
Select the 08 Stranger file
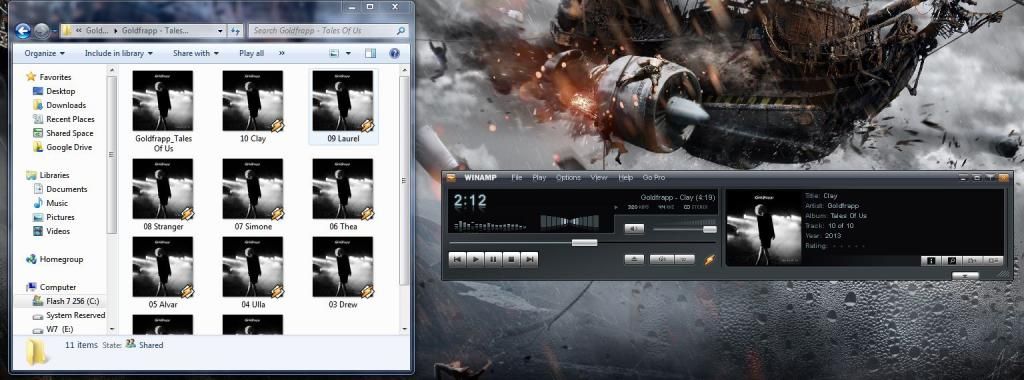(163, 195)
